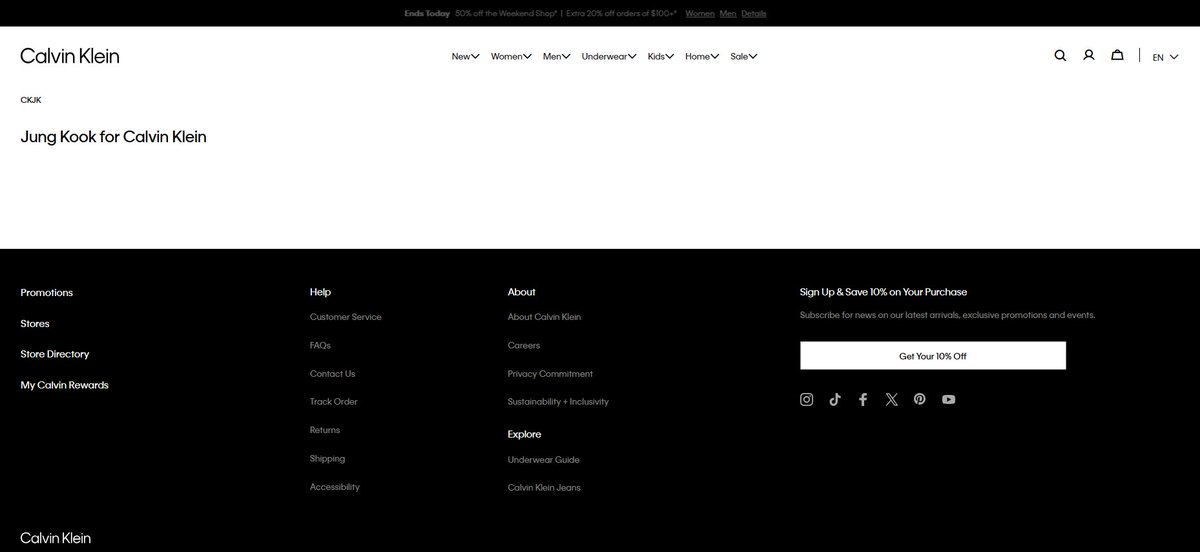This screenshot has width=1200, height=552.
Task: Open the Underwear Guide link
Action: point(544,460)
